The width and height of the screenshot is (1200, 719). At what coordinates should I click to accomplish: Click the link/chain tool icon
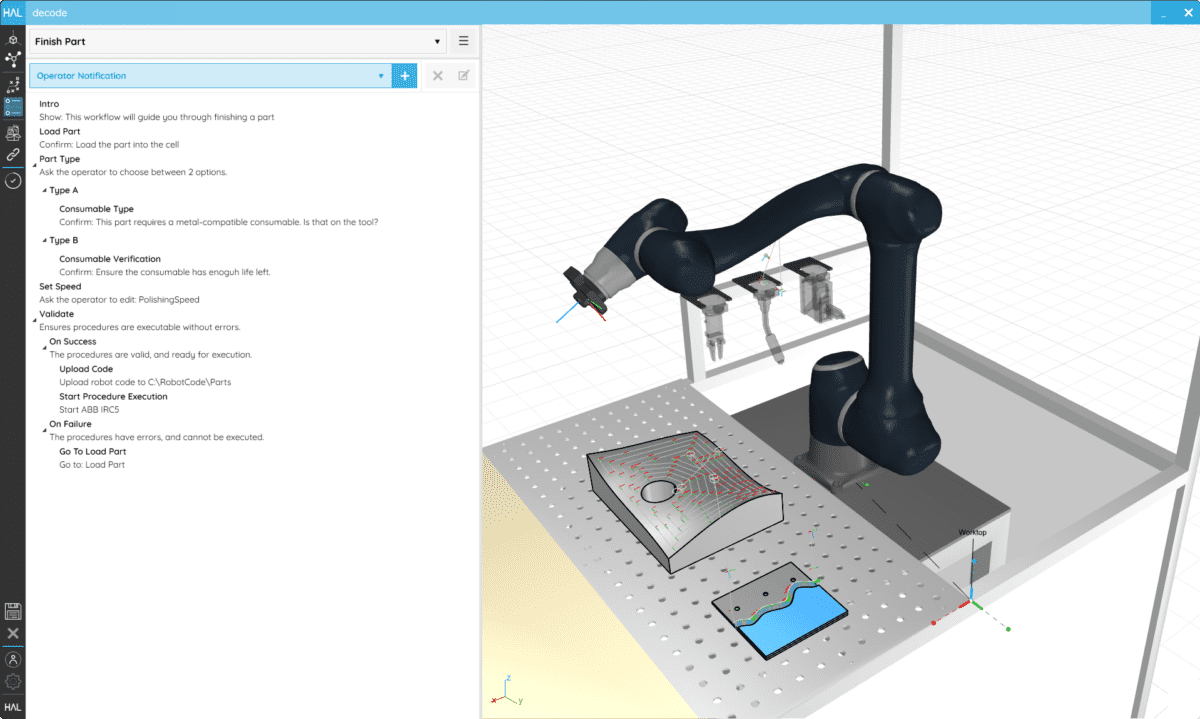click(x=13, y=154)
